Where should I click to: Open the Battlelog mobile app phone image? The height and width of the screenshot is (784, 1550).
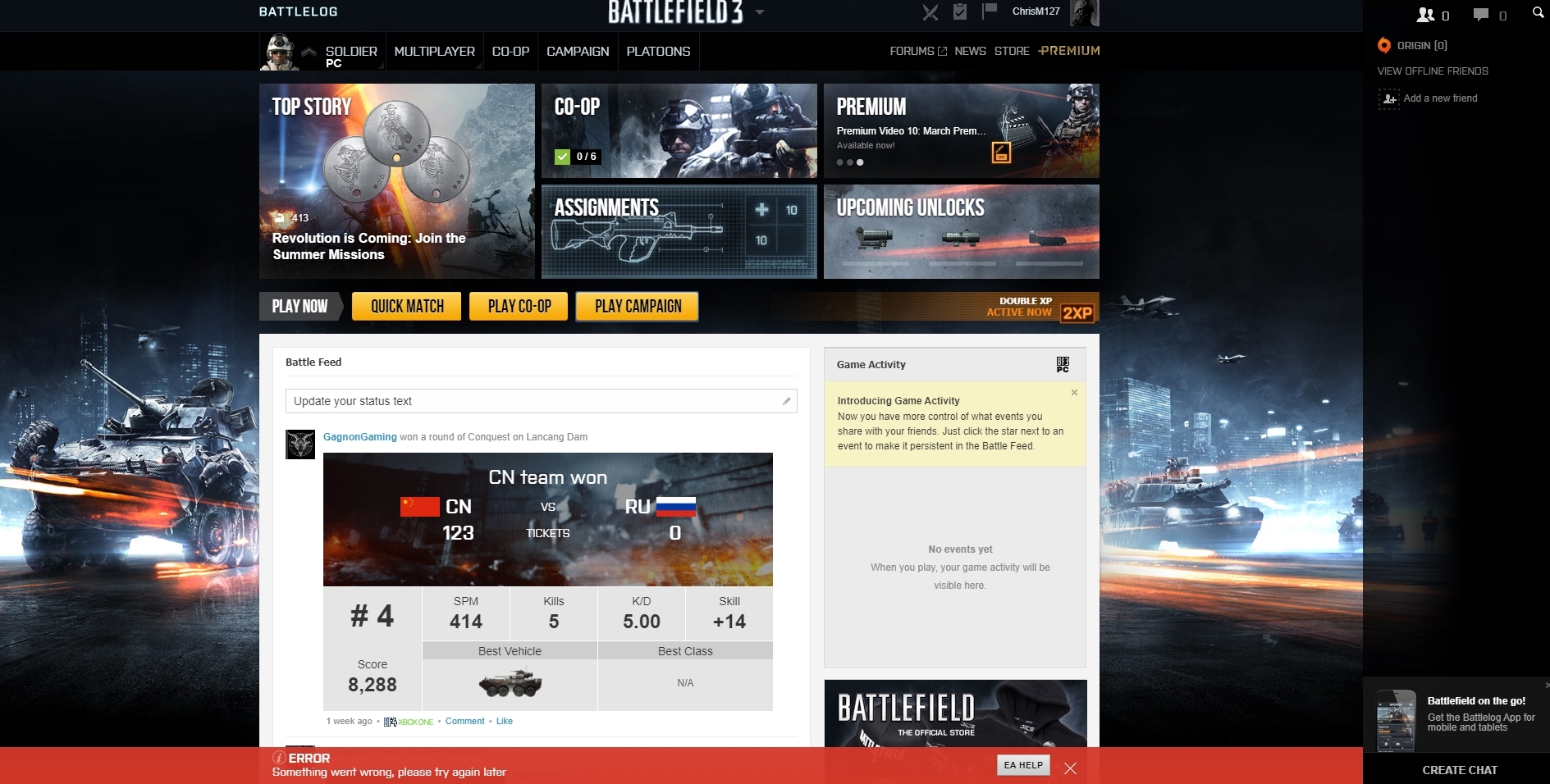pyautogui.click(x=1397, y=721)
